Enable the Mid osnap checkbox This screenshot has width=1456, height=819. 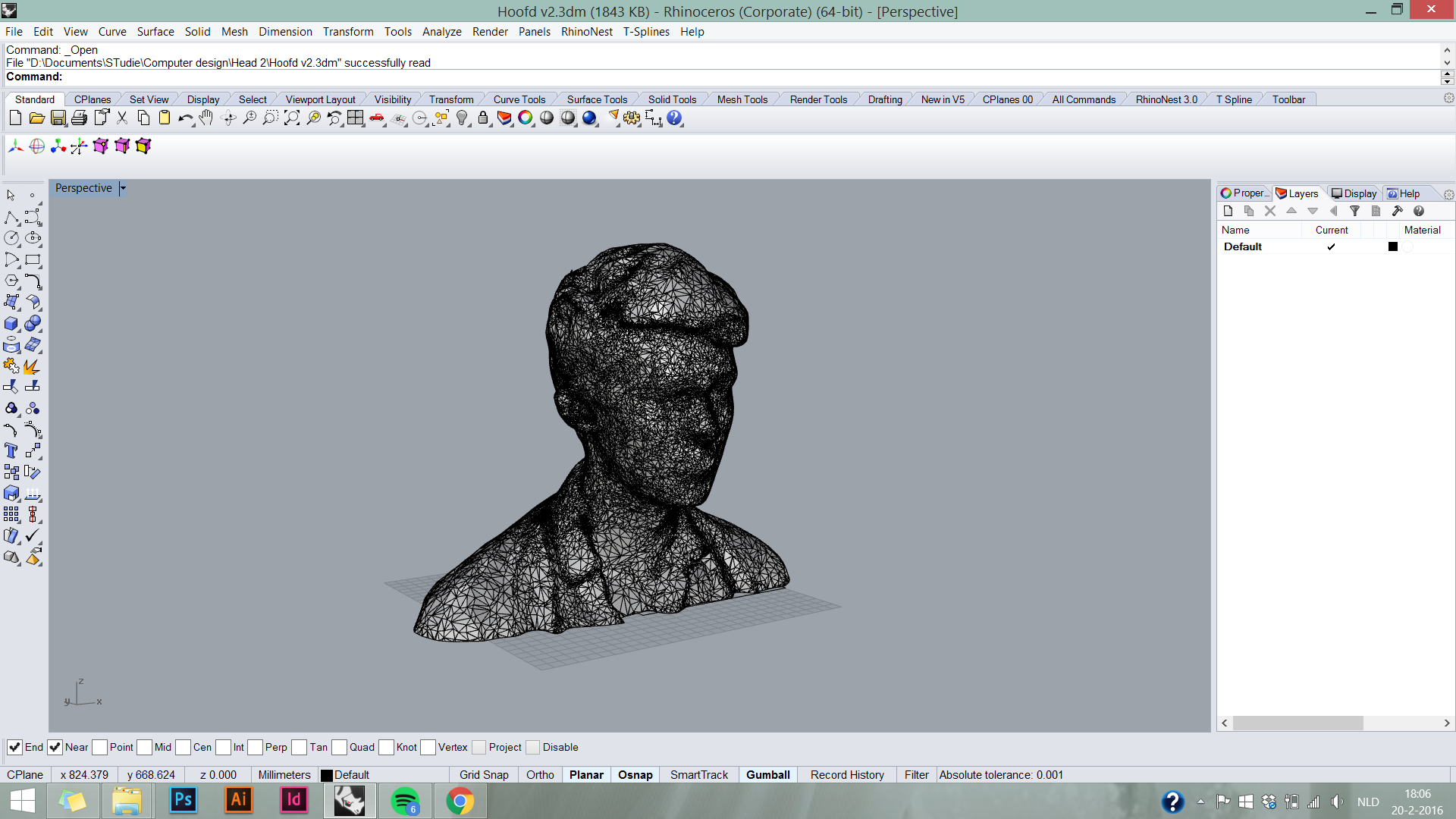[144, 748]
